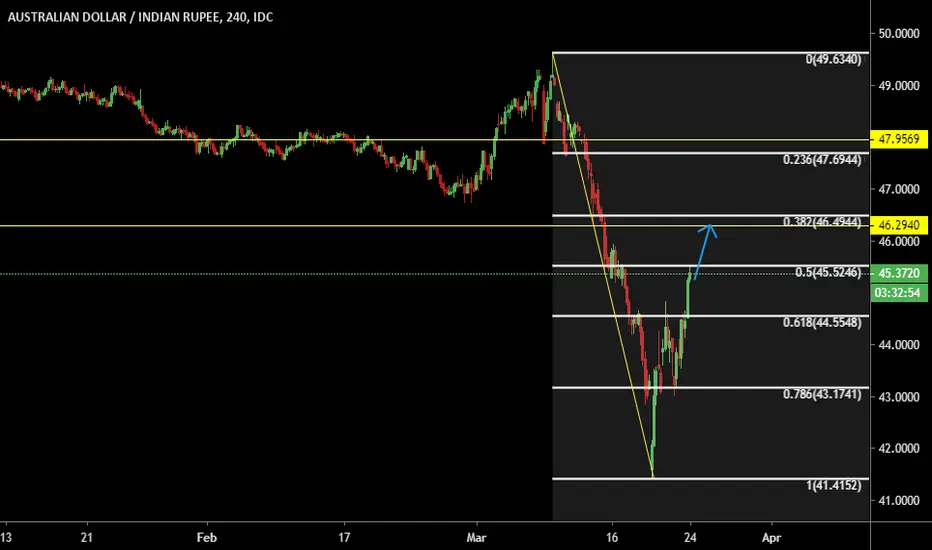932x550 pixels.
Task: Click the Feb date on time axis
Action: pos(206,538)
